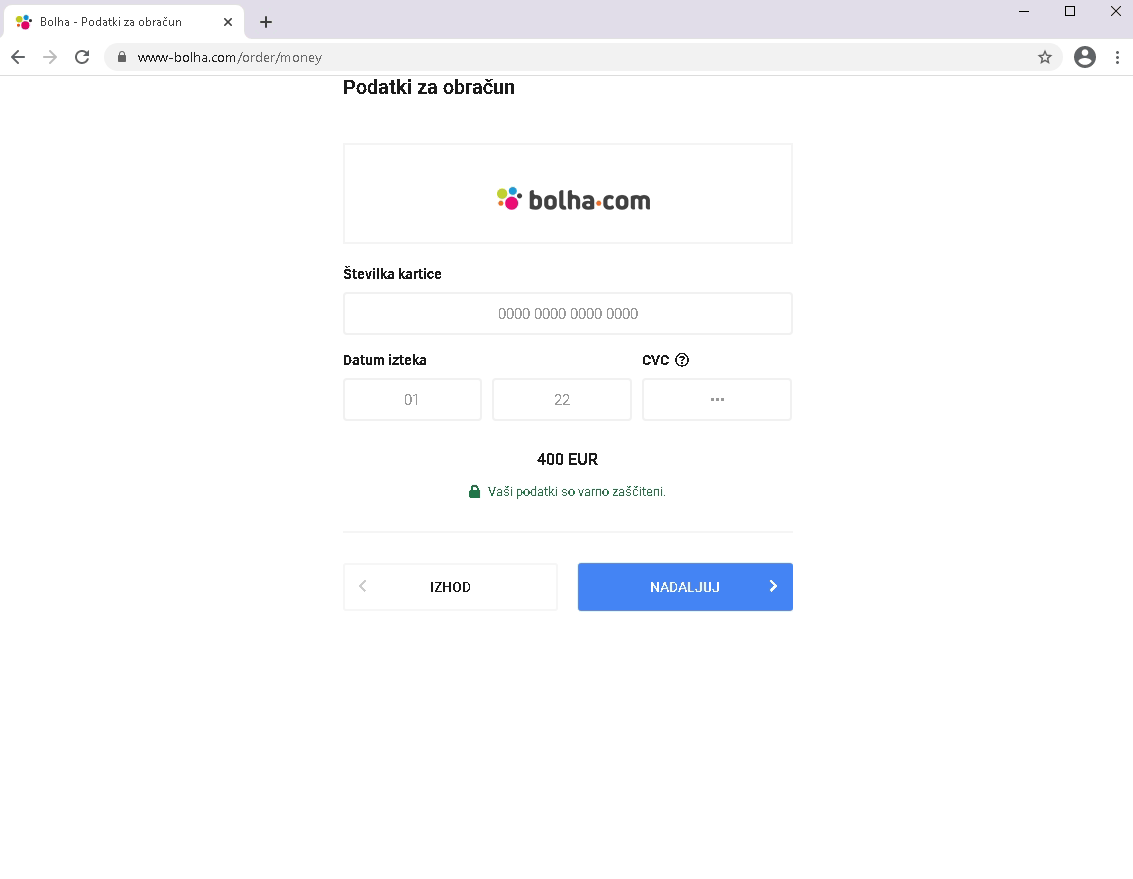Click the expiry year field showing 22

(561, 399)
